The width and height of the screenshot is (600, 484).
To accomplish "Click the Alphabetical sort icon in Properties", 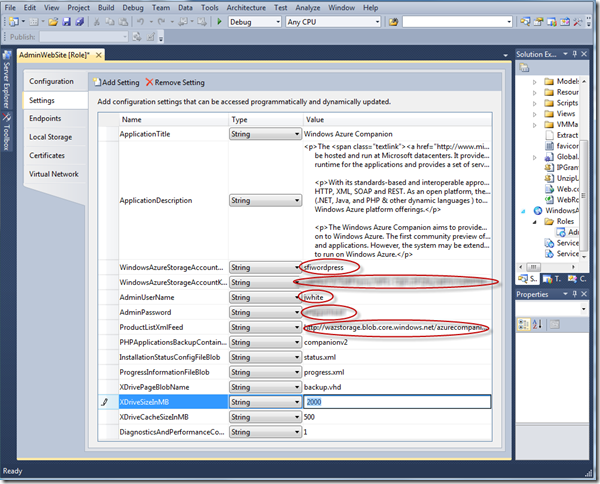I will [537, 324].
